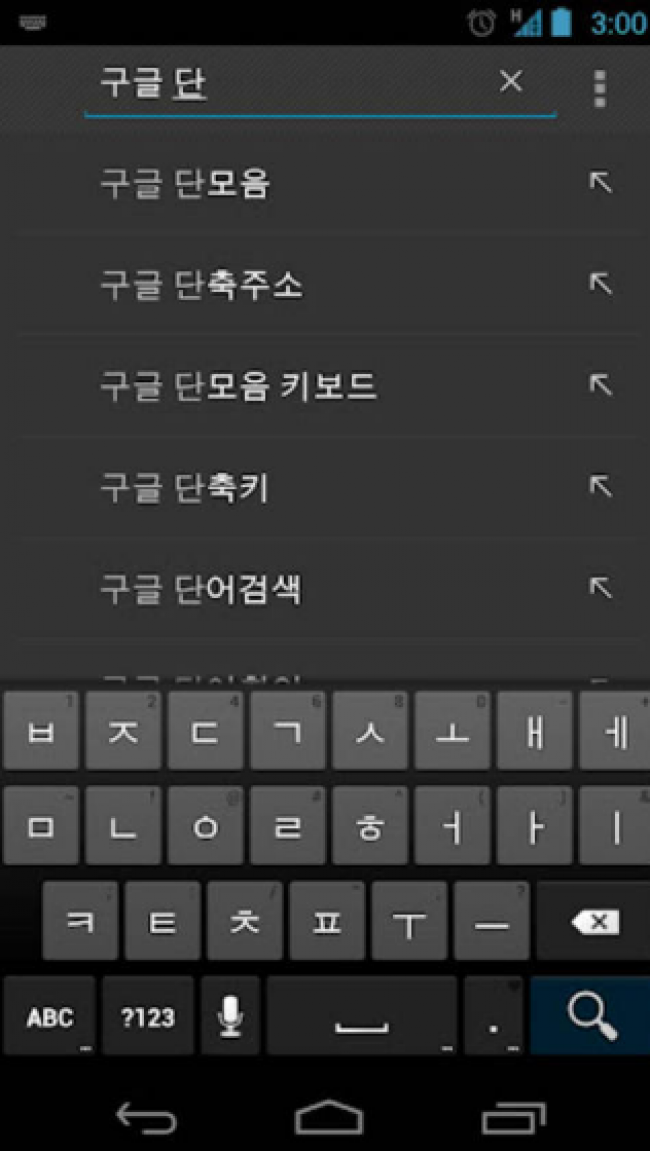
Task: Switch keyboard to ?123 symbols
Action: point(148,1016)
